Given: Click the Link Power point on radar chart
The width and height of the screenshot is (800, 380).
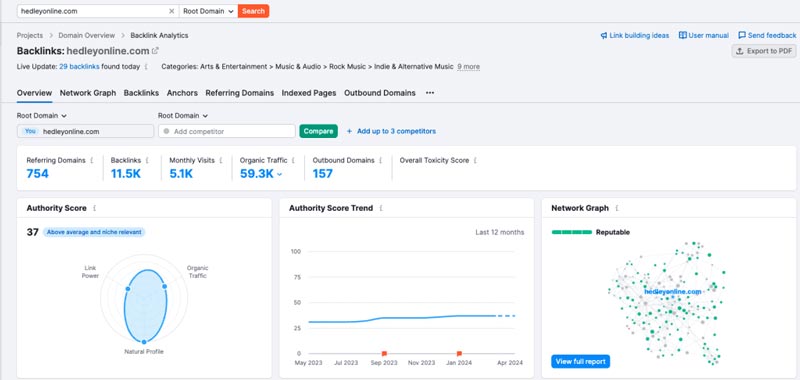Looking at the screenshot, I should pos(128,289).
